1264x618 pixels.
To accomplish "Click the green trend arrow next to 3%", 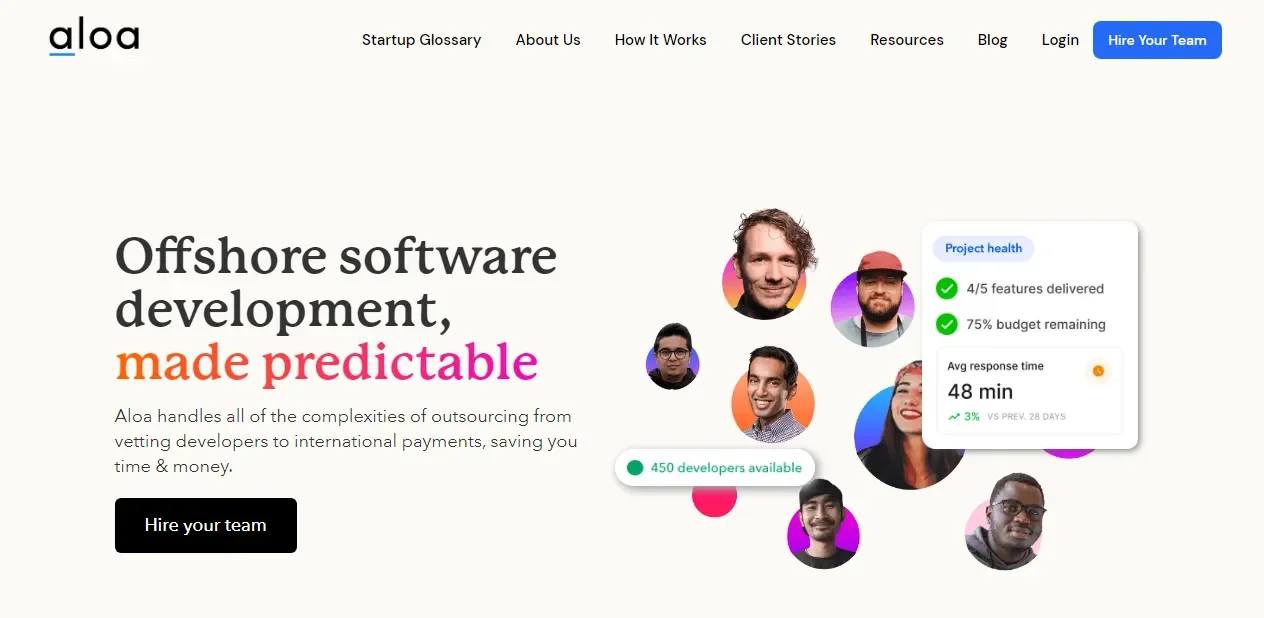I will click(x=954, y=416).
